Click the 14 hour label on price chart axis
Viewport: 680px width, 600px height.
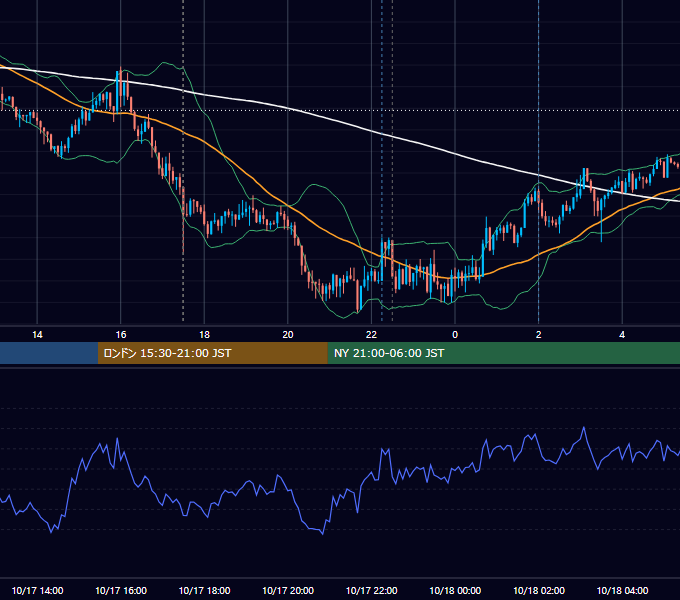(x=37, y=335)
